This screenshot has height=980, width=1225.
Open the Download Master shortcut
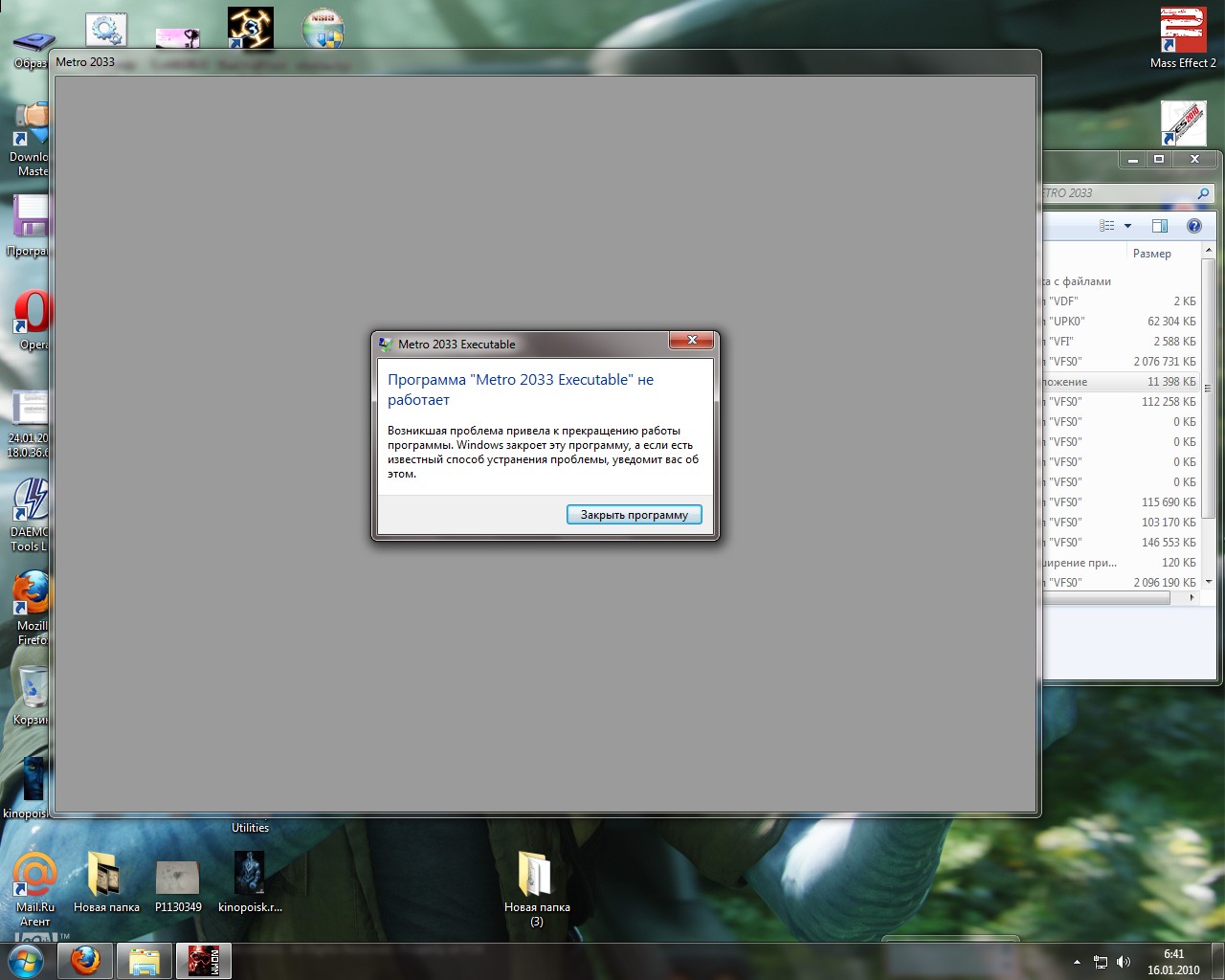click(31, 139)
